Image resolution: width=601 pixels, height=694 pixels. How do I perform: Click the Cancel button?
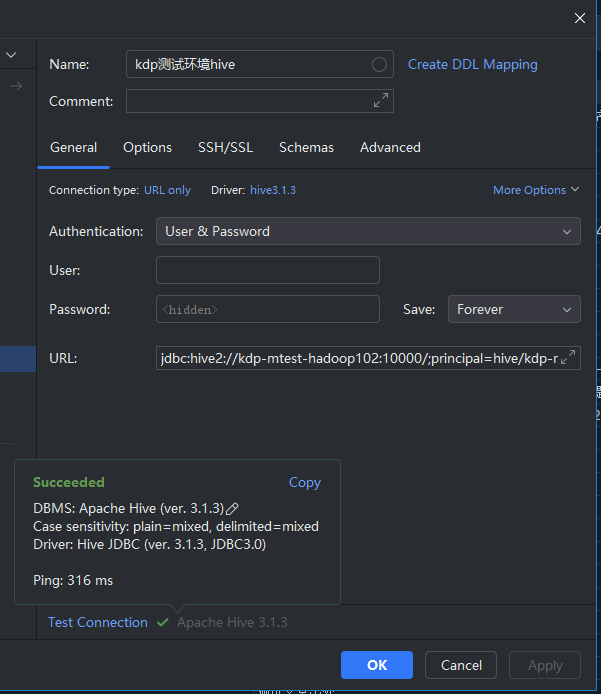(461, 665)
